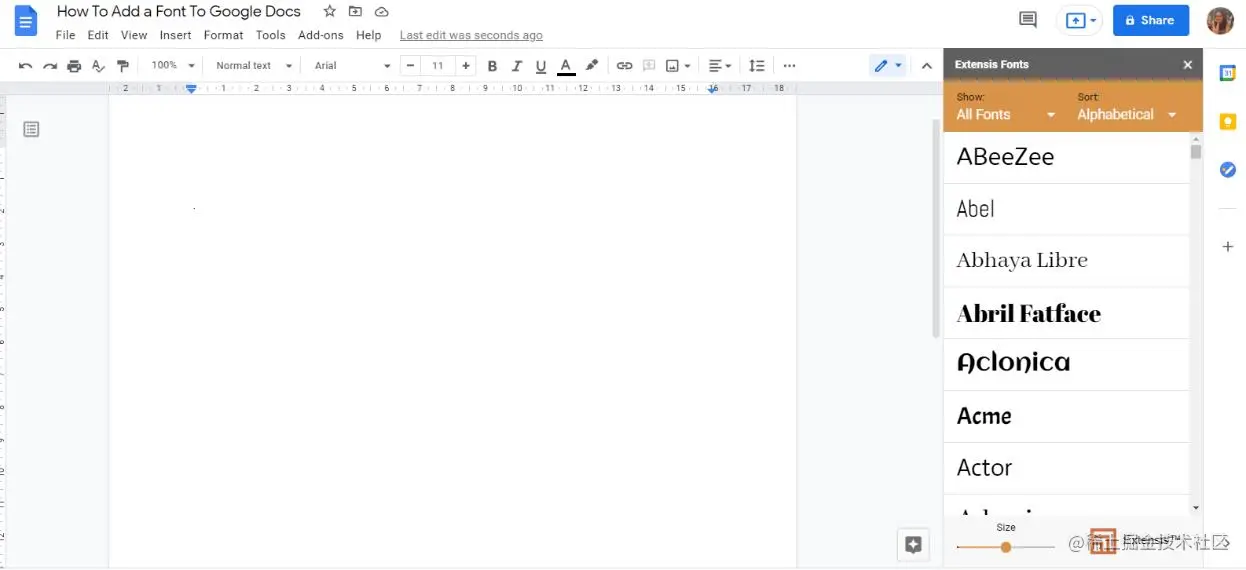Open the Arial font dropdown
The width and height of the screenshot is (1246, 570).
coord(353,66)
